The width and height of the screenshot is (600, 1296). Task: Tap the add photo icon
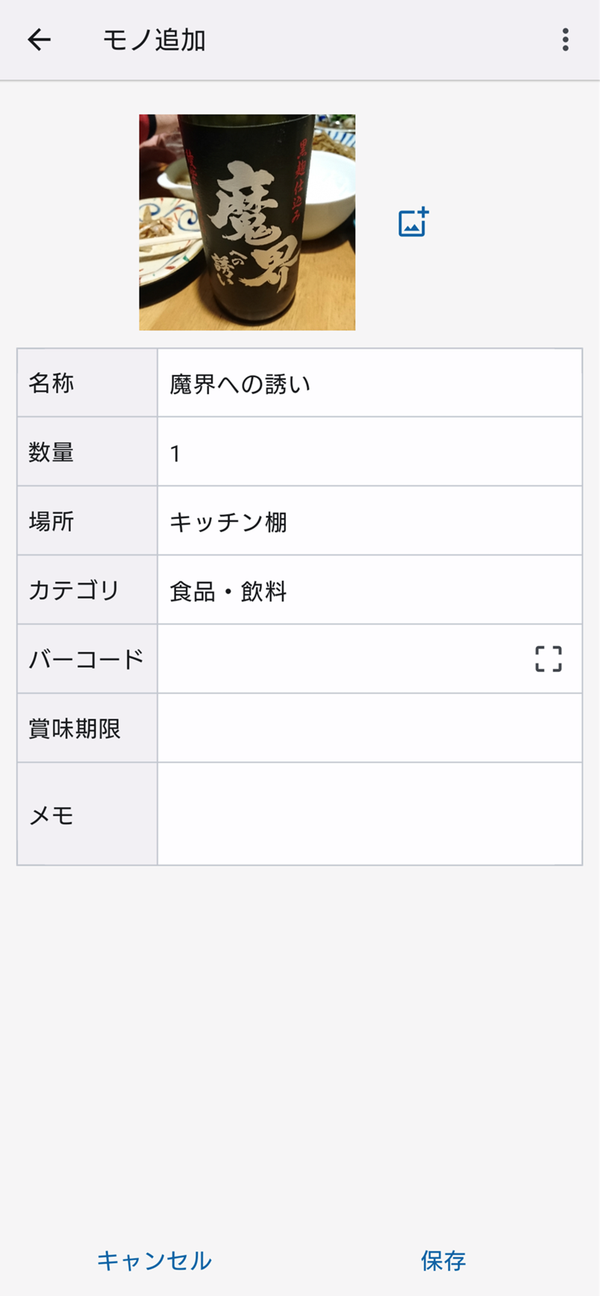[413, 222]
